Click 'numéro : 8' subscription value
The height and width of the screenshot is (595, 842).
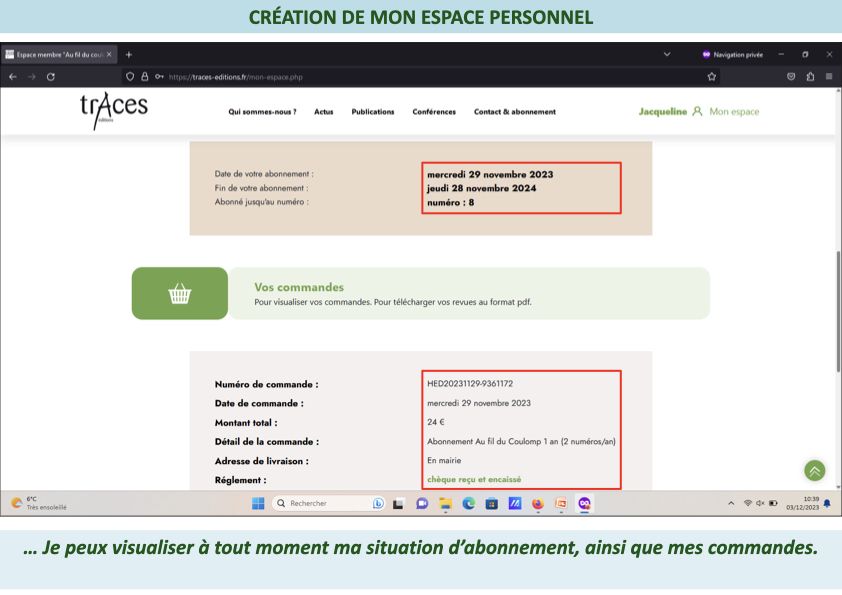(x=451, y=202)
